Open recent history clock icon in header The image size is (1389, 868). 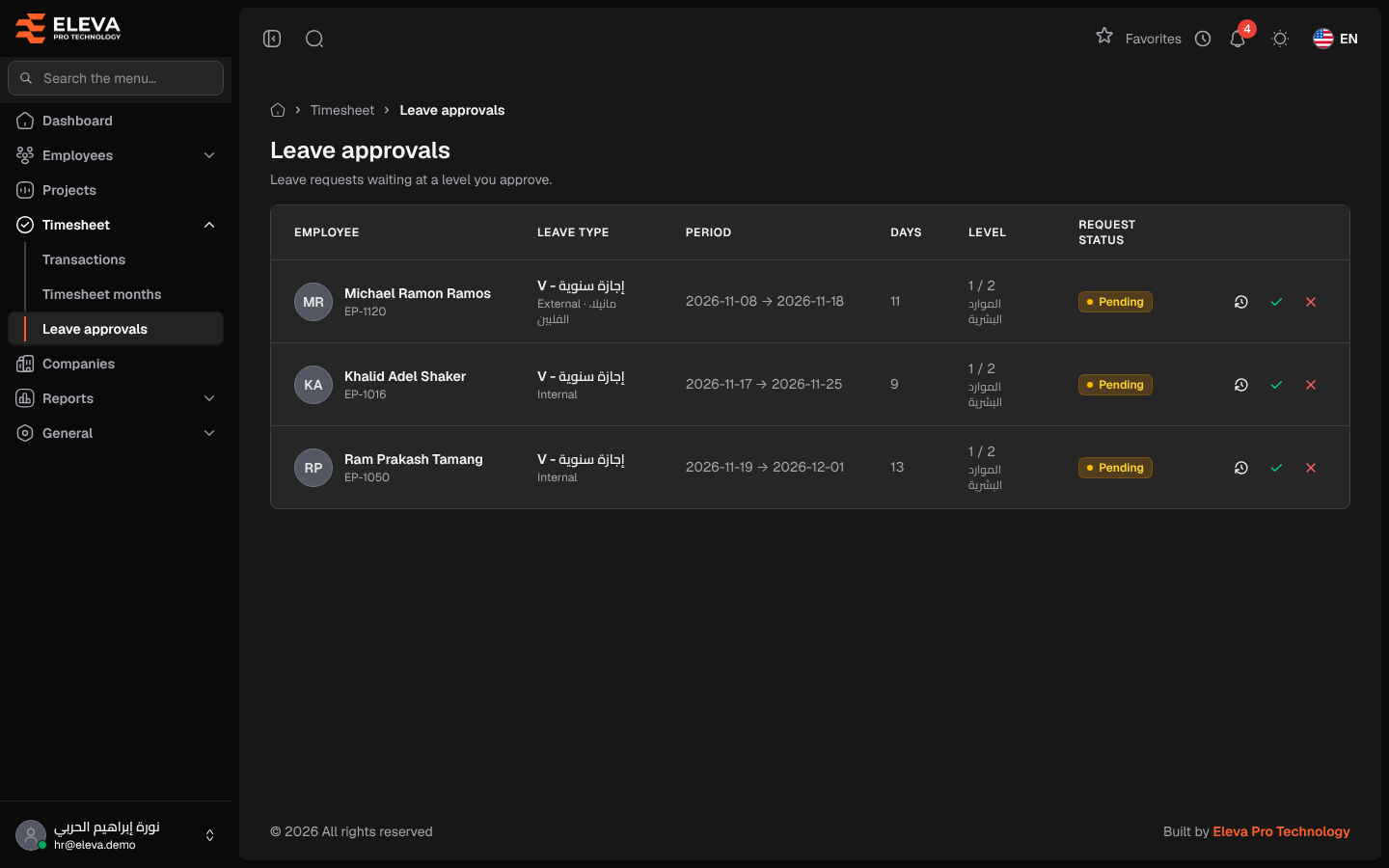(x=1203, y=39)
